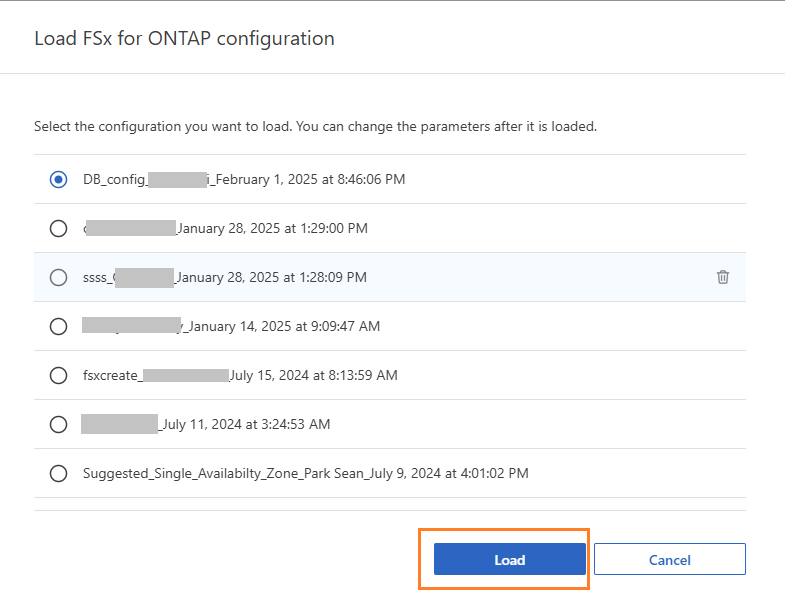Click empty area of highlighted ssss_ row

click(x=540, y=277)
